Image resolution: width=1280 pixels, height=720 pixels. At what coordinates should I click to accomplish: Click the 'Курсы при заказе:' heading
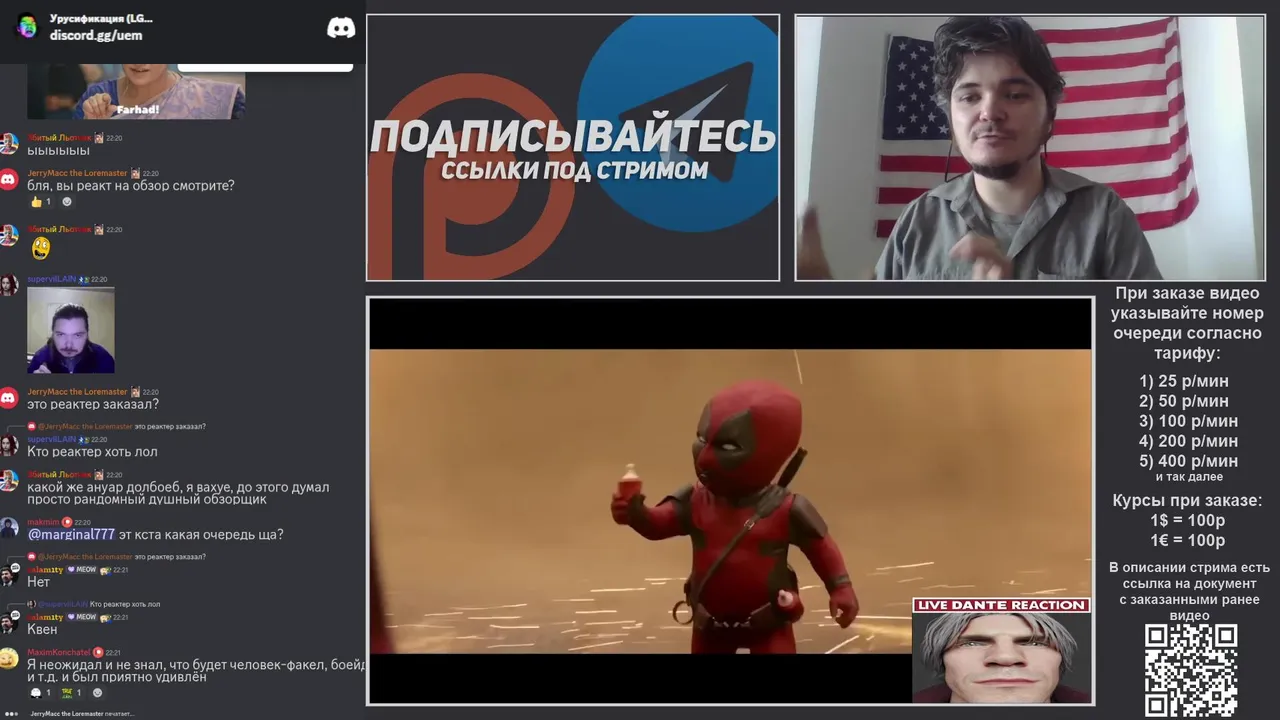(1187, 500)
